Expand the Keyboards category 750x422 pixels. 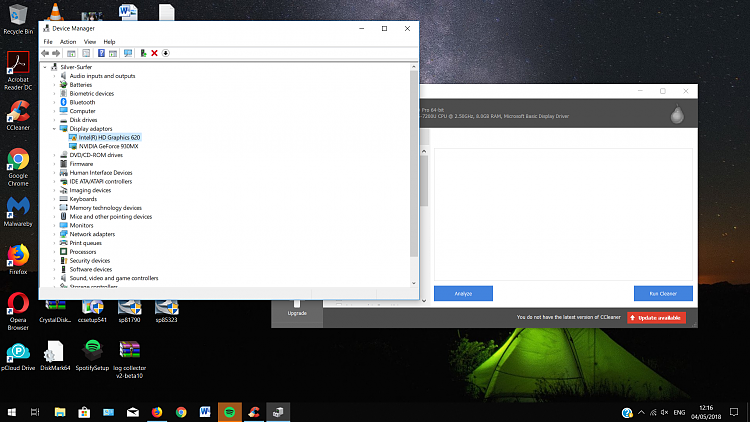pos(54,199)
